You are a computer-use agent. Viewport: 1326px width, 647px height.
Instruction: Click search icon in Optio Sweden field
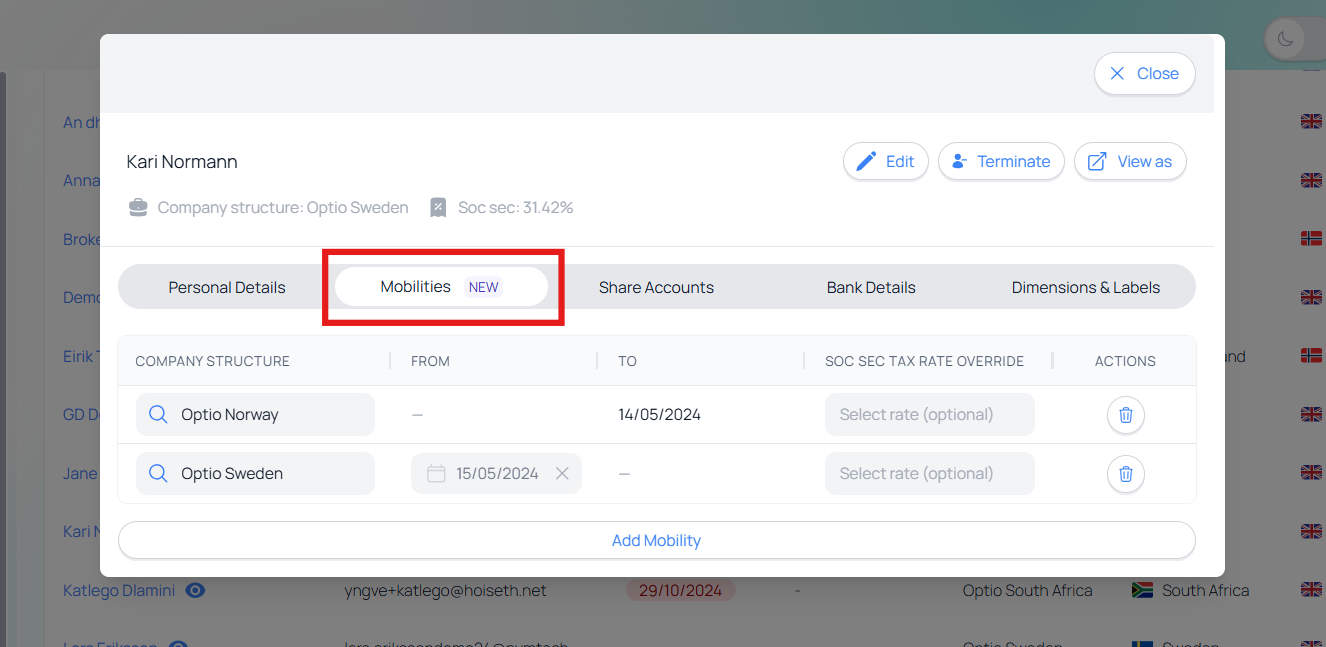point(158,474)
